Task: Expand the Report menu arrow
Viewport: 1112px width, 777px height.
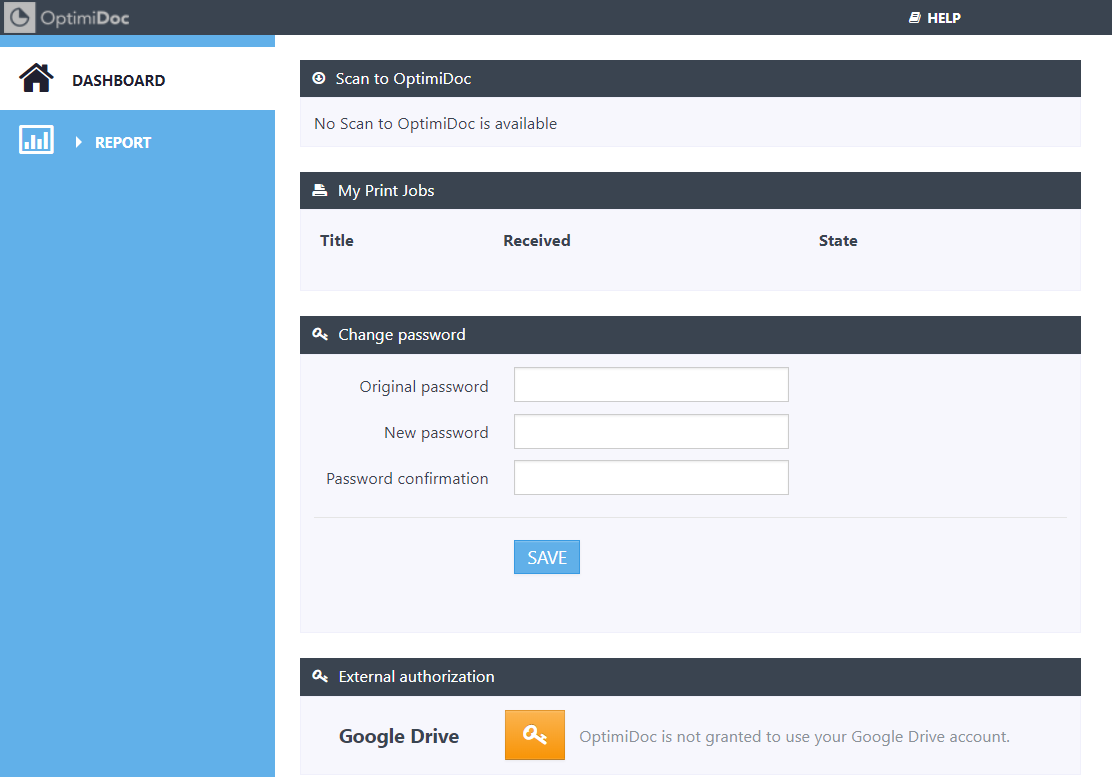Action: point(78,143)
